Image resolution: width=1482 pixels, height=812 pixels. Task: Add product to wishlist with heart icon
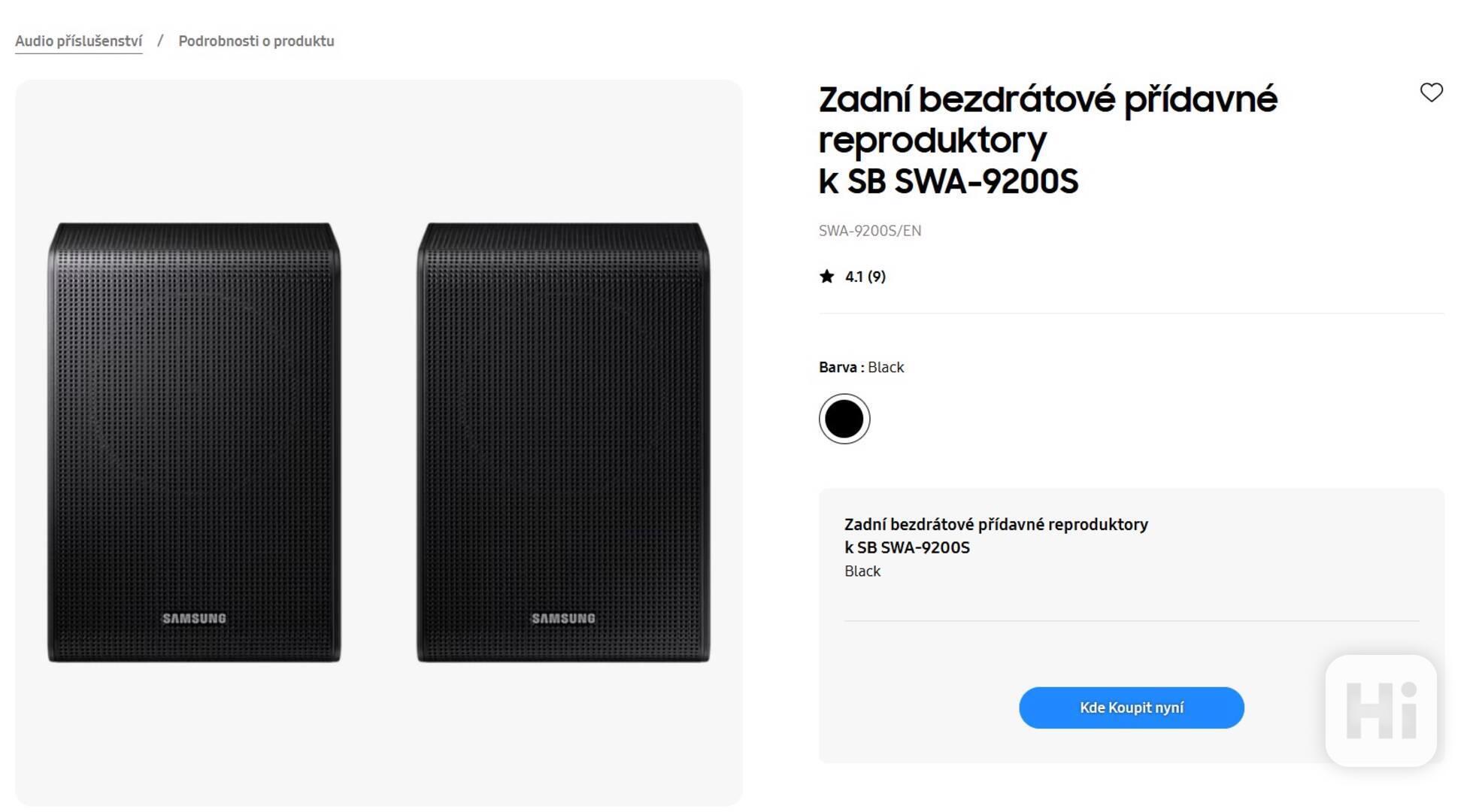point(1431,92)
